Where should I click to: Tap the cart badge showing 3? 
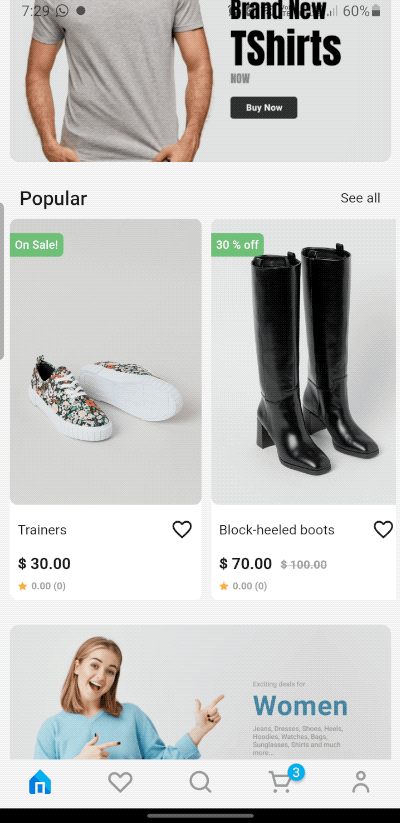point(296,772)
